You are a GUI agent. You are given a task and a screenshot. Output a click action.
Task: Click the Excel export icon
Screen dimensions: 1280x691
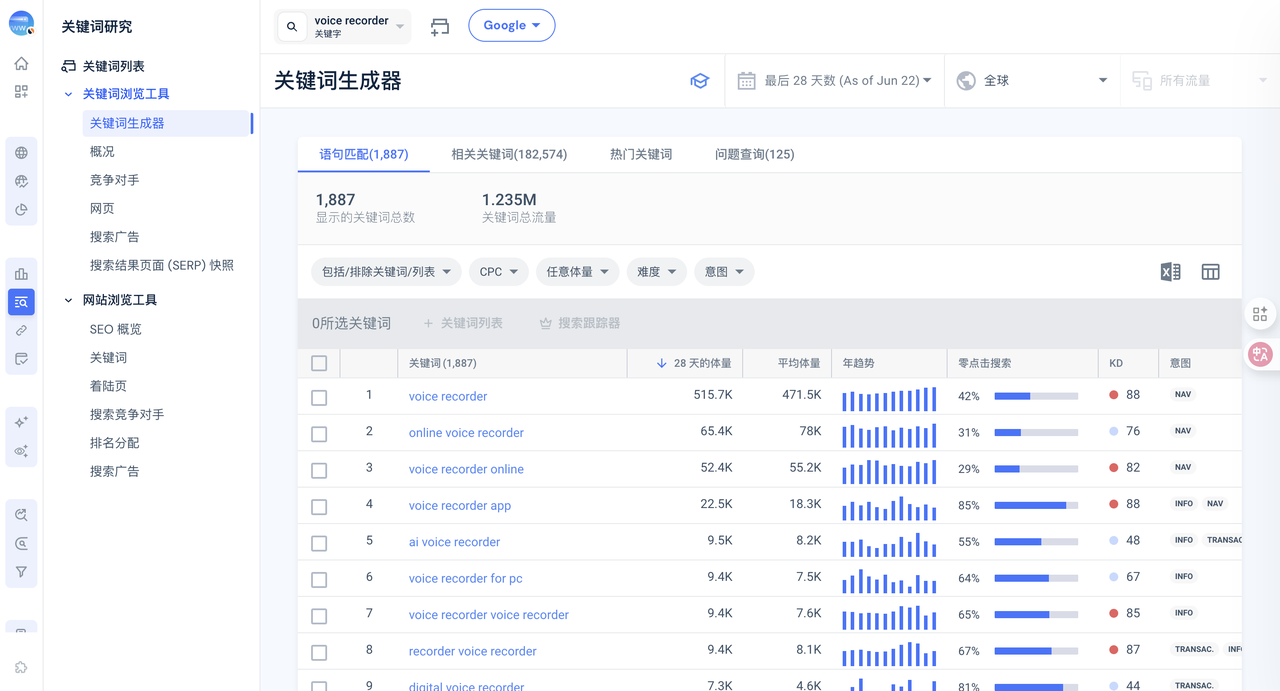[1170, 272]
